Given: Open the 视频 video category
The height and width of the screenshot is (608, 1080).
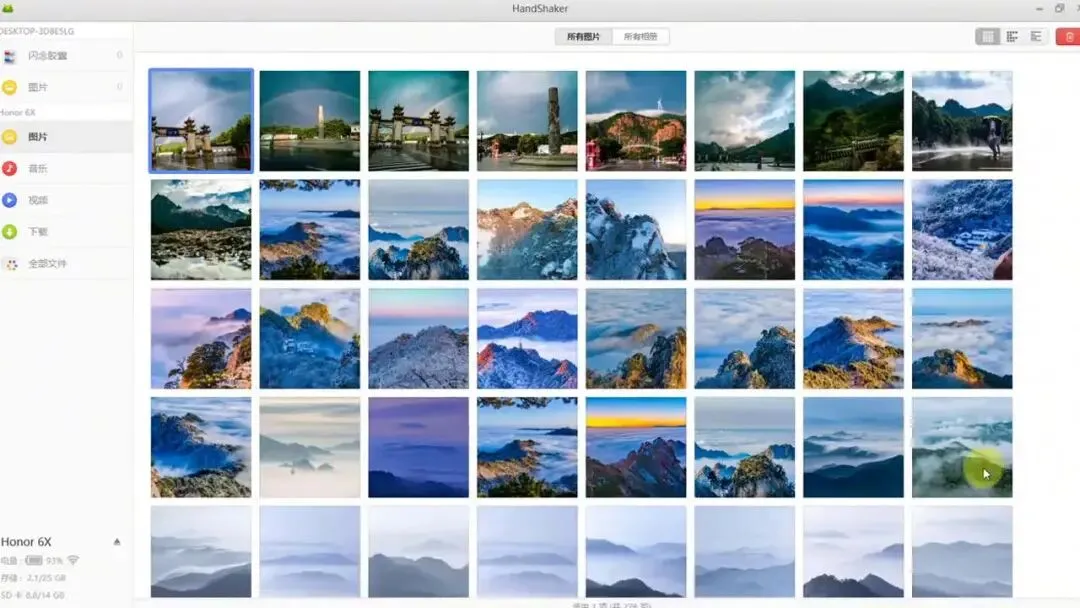Looking at the screenshot, I should click(x=65, y=200).
